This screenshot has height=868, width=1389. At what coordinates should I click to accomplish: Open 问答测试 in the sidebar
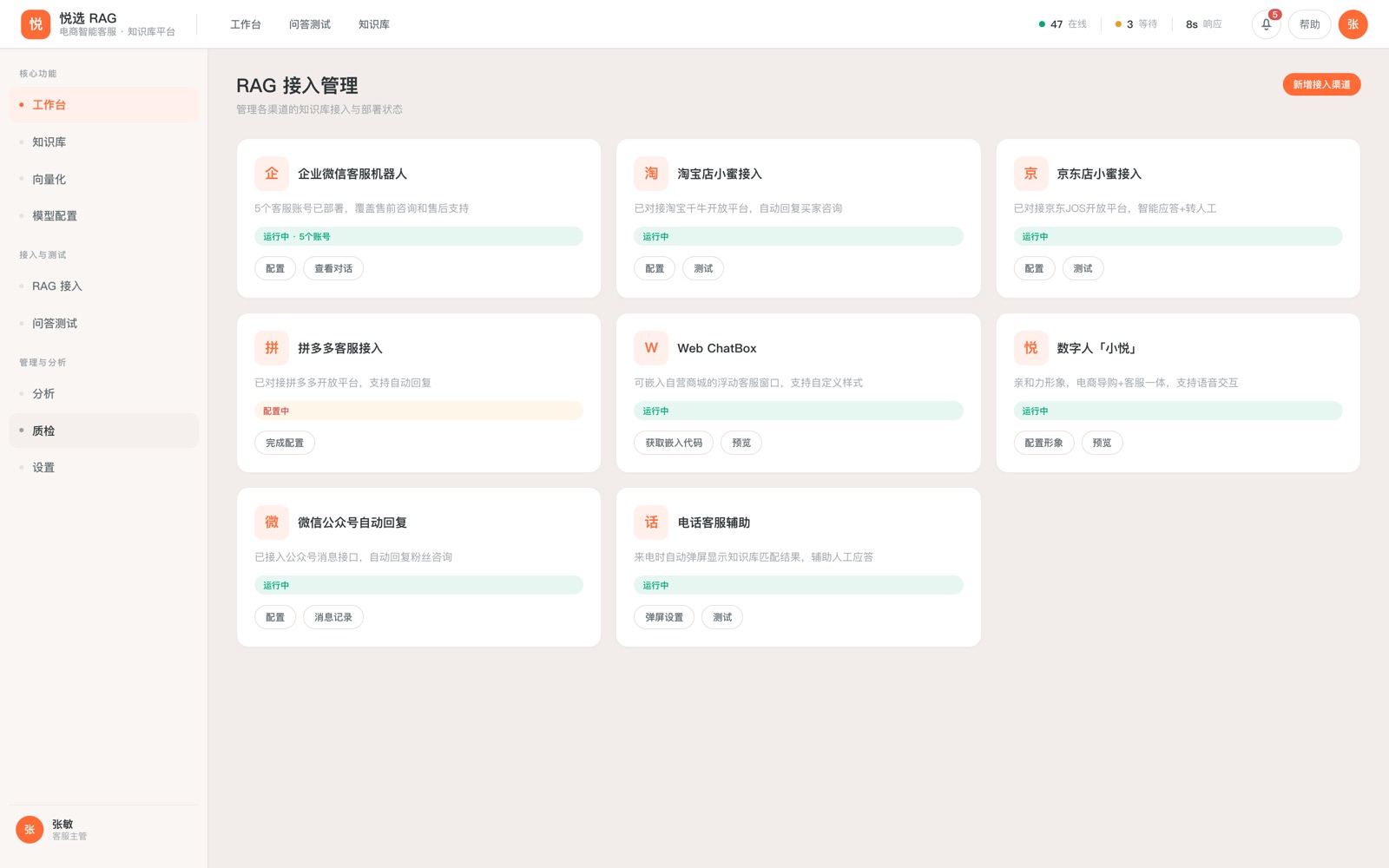104,324
